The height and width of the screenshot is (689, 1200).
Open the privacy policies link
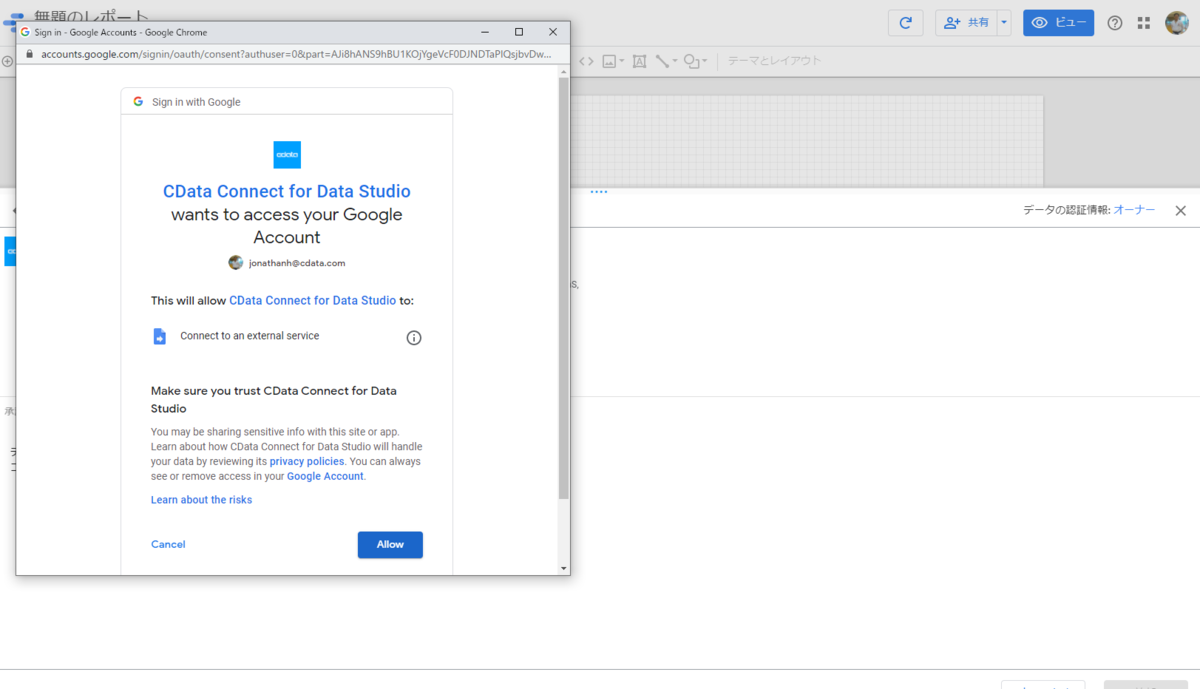(x=307, y=461)
